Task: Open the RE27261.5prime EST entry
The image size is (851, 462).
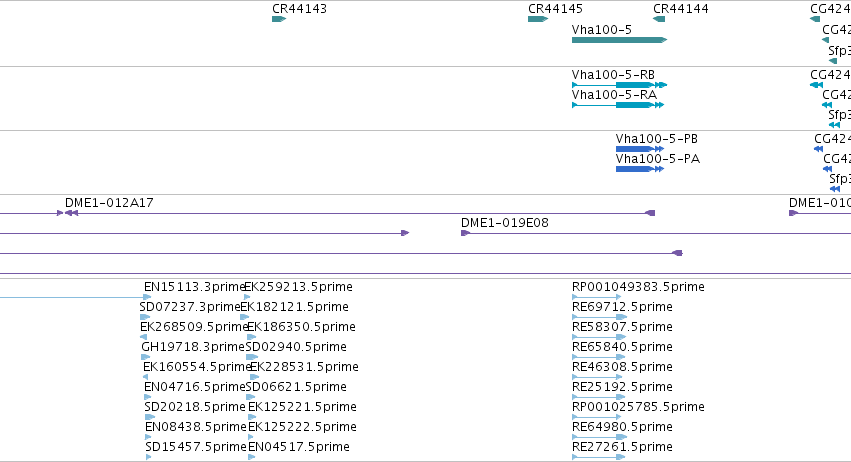Action: tap(622, 447)
